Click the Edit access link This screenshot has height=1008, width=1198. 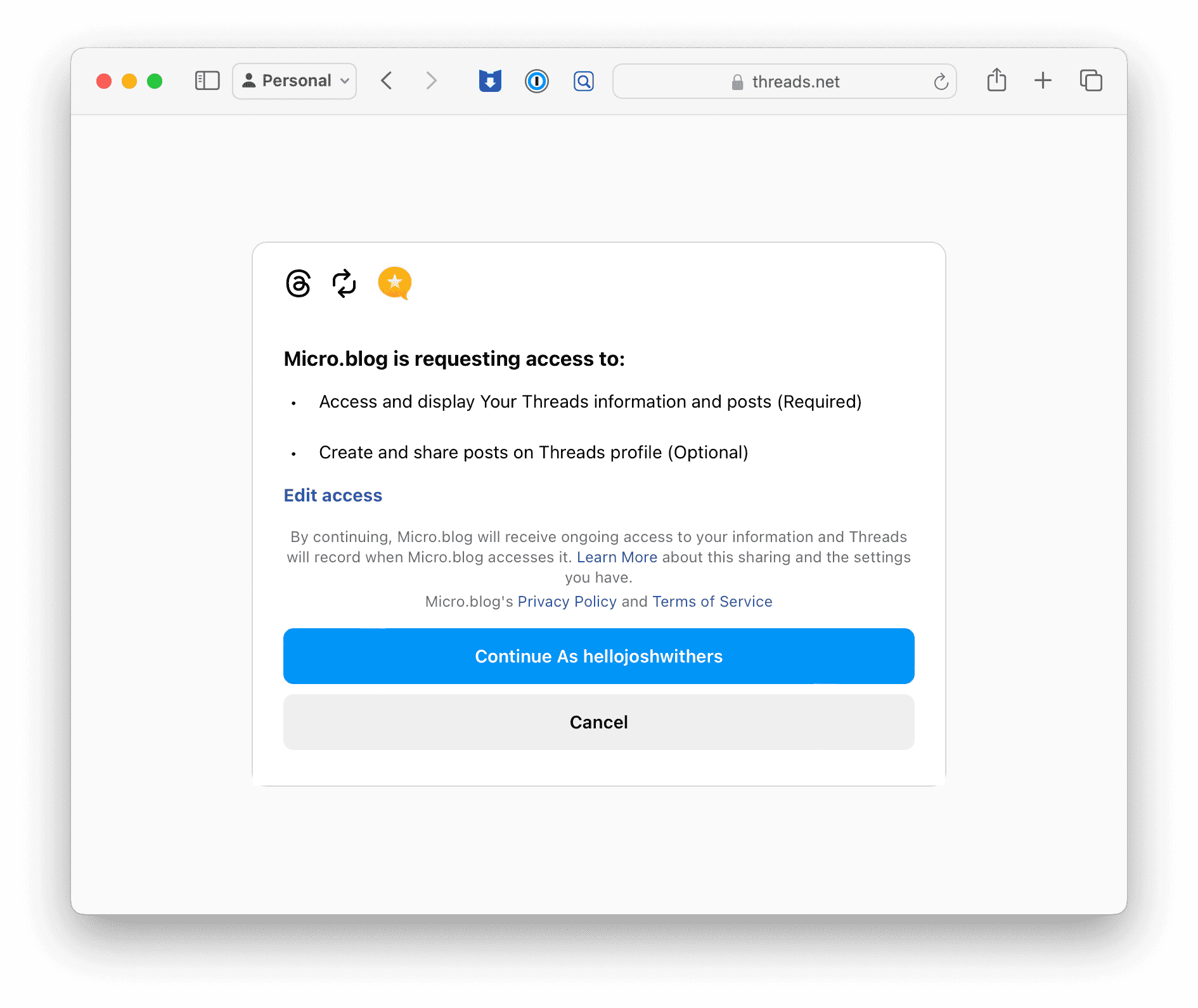point(333,495)
